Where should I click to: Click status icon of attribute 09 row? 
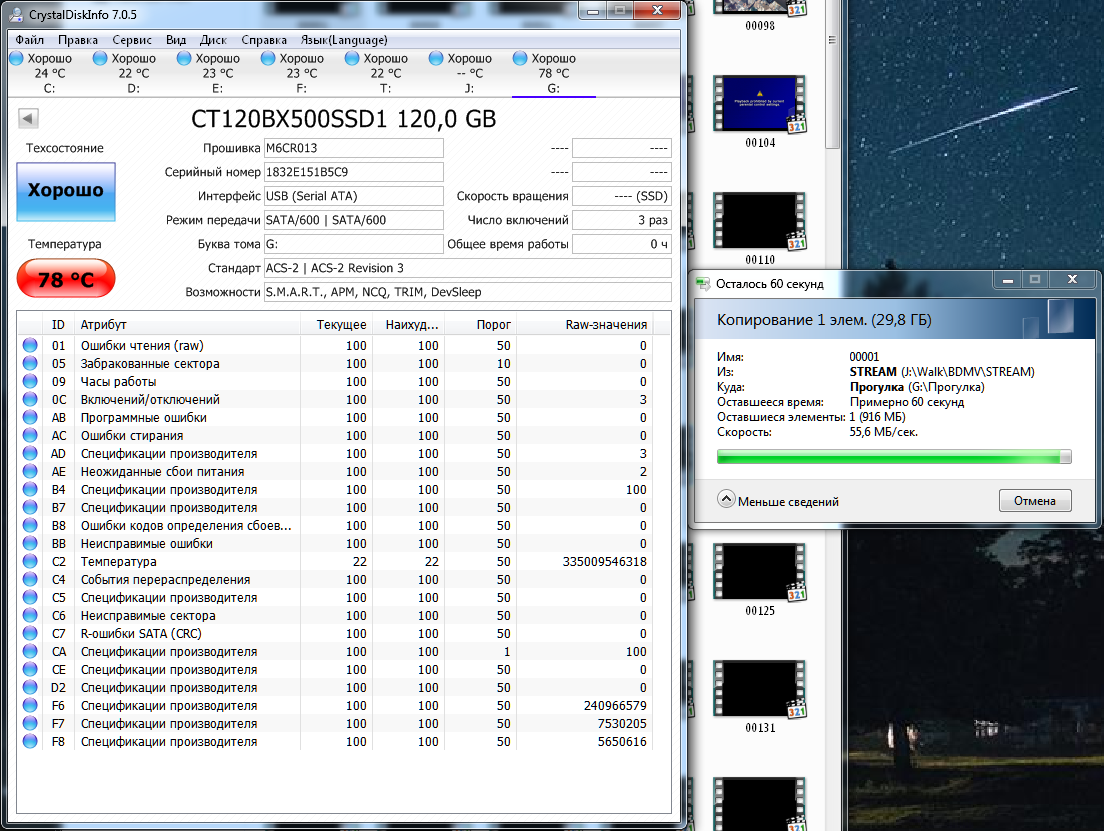[x=30, y=381]
